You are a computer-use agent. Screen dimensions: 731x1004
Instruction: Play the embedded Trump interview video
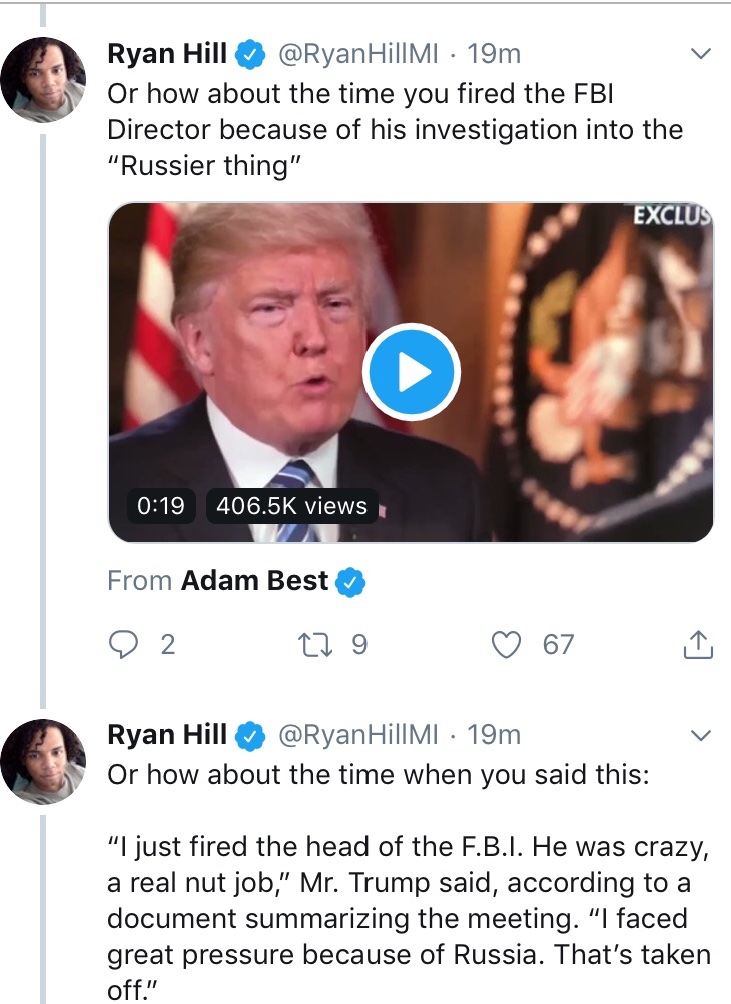click(410, 373)
